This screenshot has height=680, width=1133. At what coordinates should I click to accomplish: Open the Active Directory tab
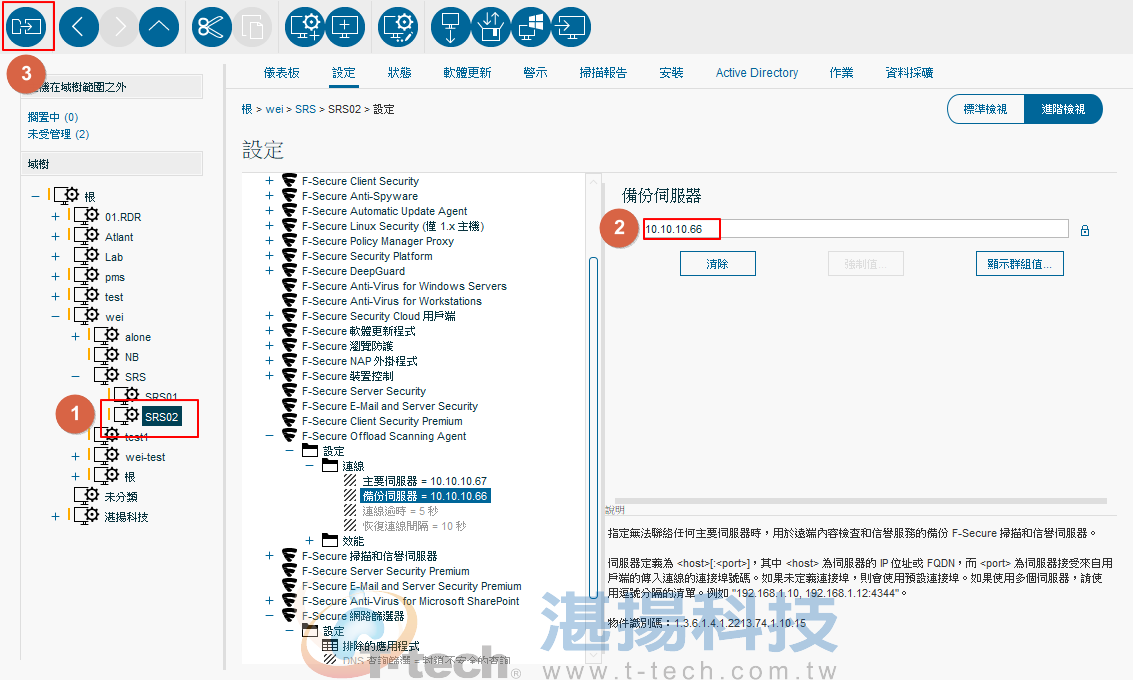(757, 72)
